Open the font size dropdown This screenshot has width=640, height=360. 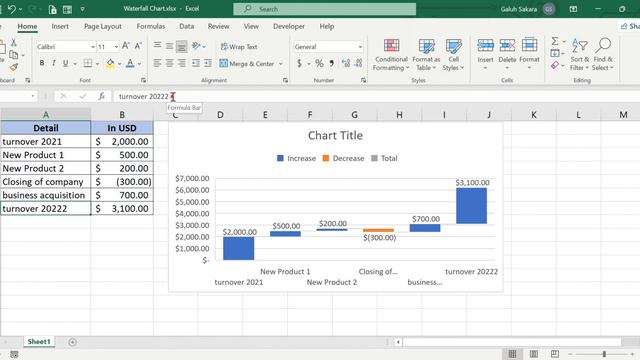(x=116, y=47)
